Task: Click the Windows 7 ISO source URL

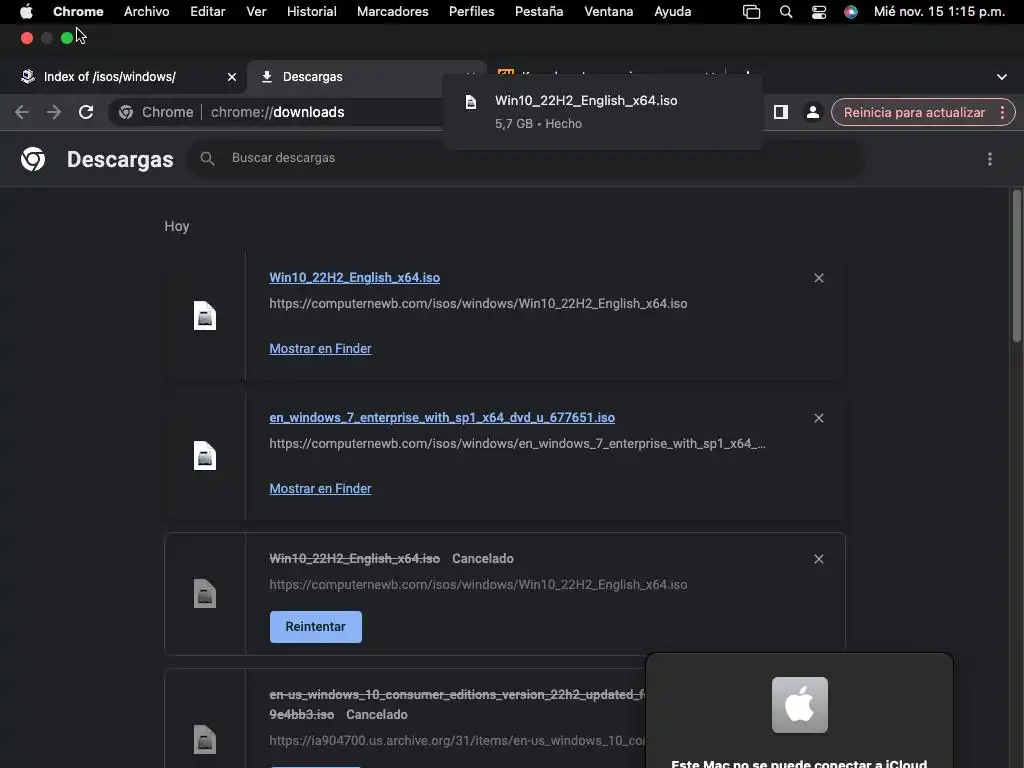Action: click(x=517, y=443)
